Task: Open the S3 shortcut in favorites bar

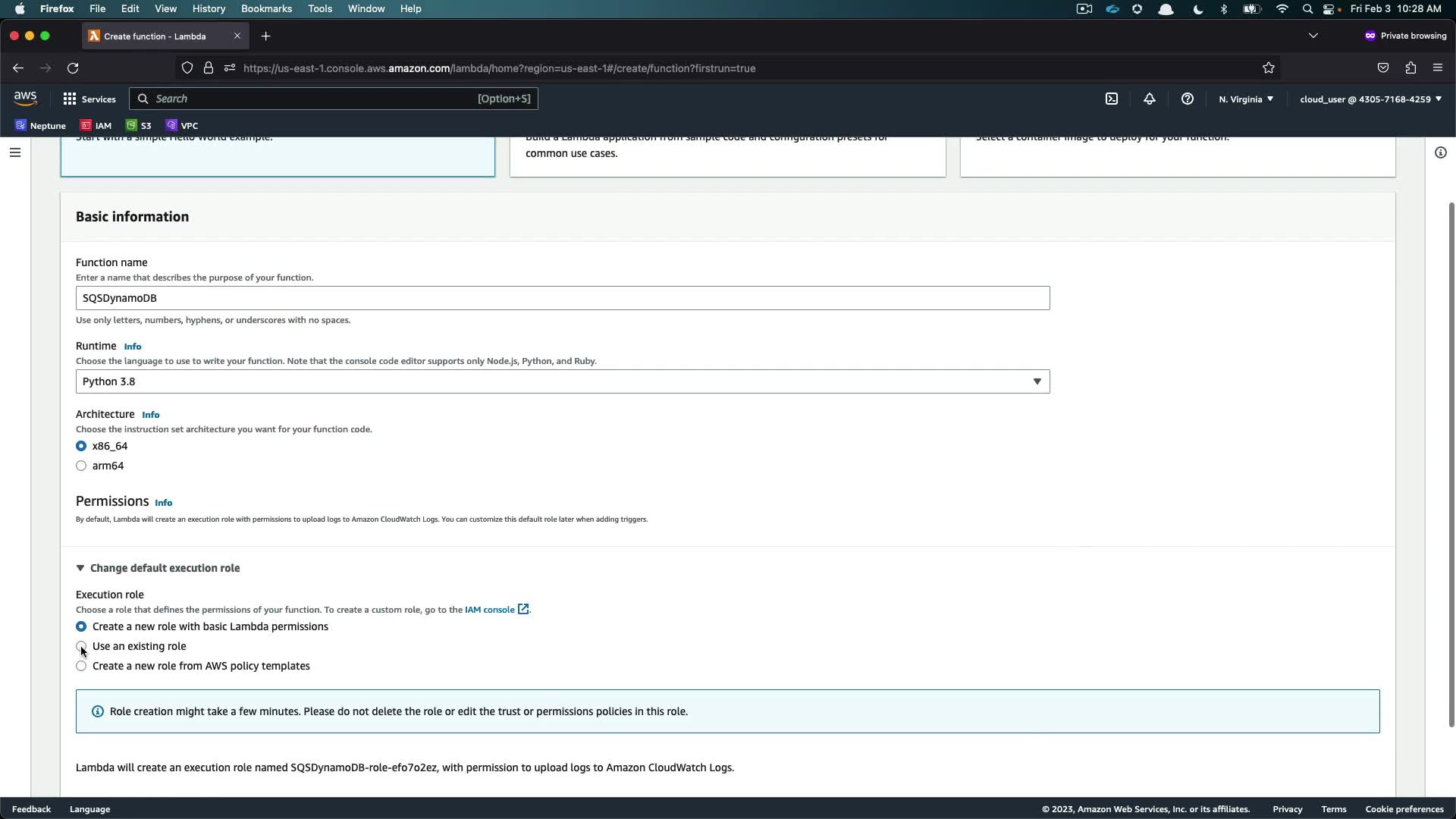Action: point(139,126)
